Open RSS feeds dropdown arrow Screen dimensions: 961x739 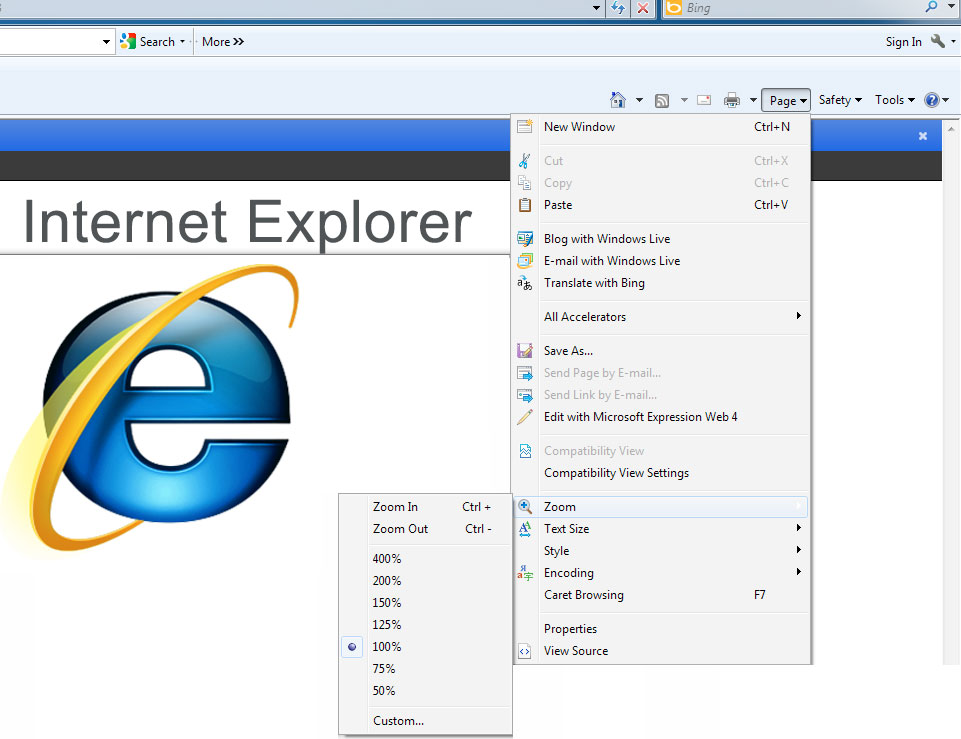(684, 100)
